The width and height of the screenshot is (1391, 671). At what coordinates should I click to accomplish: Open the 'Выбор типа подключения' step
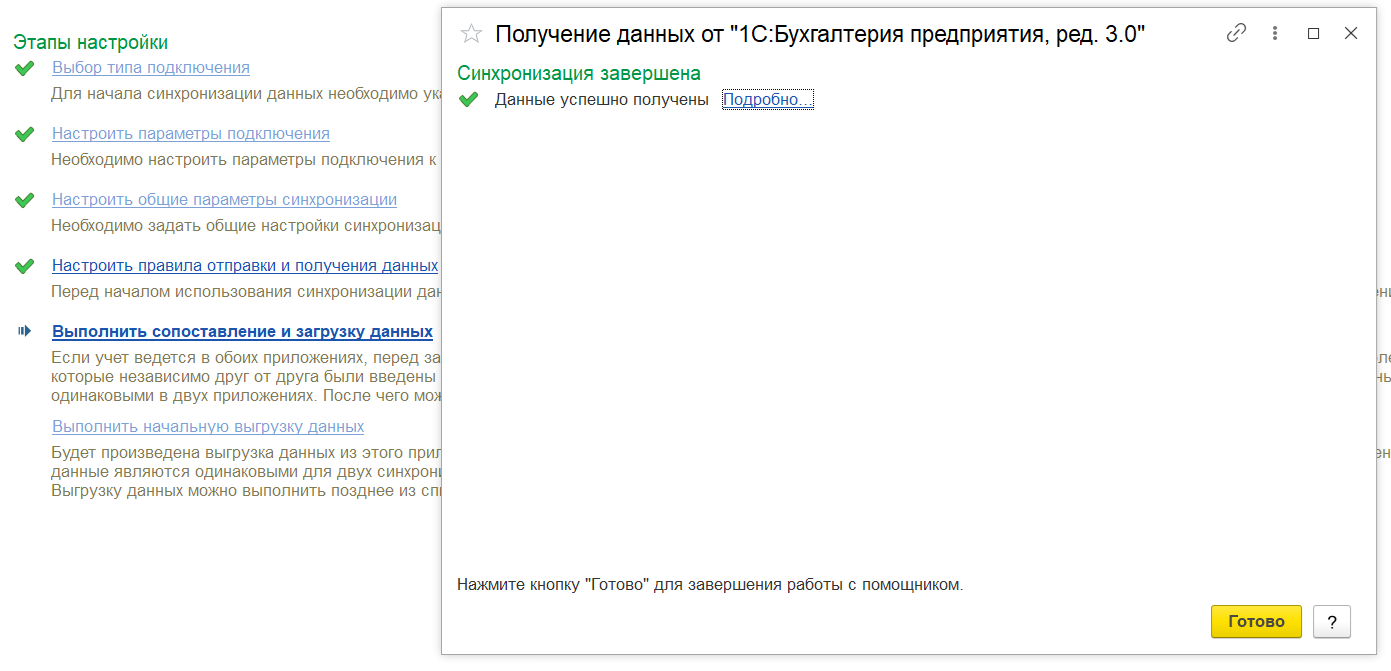[151, 68]
